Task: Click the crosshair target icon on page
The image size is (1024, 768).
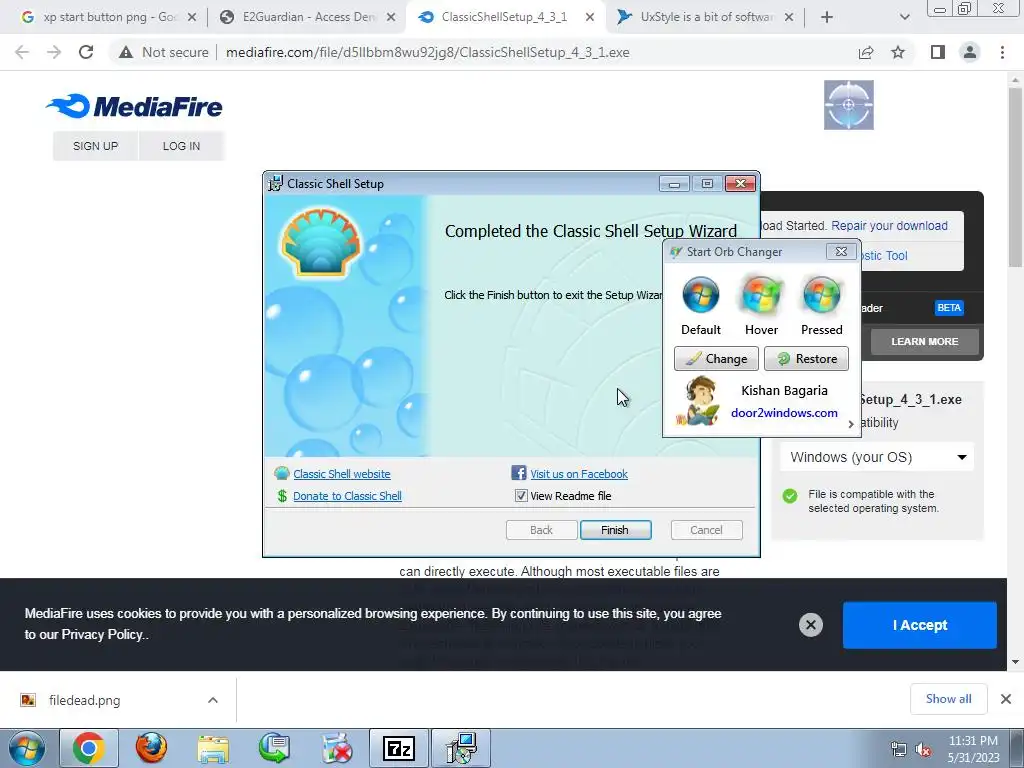Action: (848, 105)
